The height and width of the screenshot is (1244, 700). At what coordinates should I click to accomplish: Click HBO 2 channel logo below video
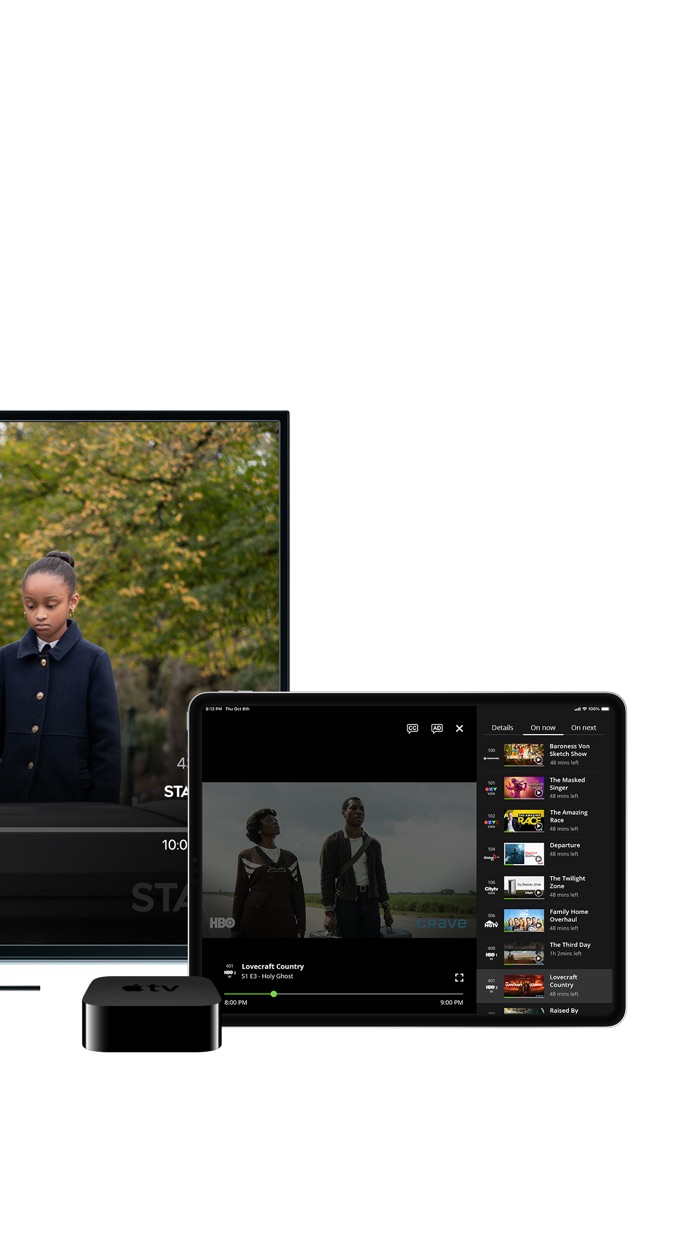click(230, 973)
